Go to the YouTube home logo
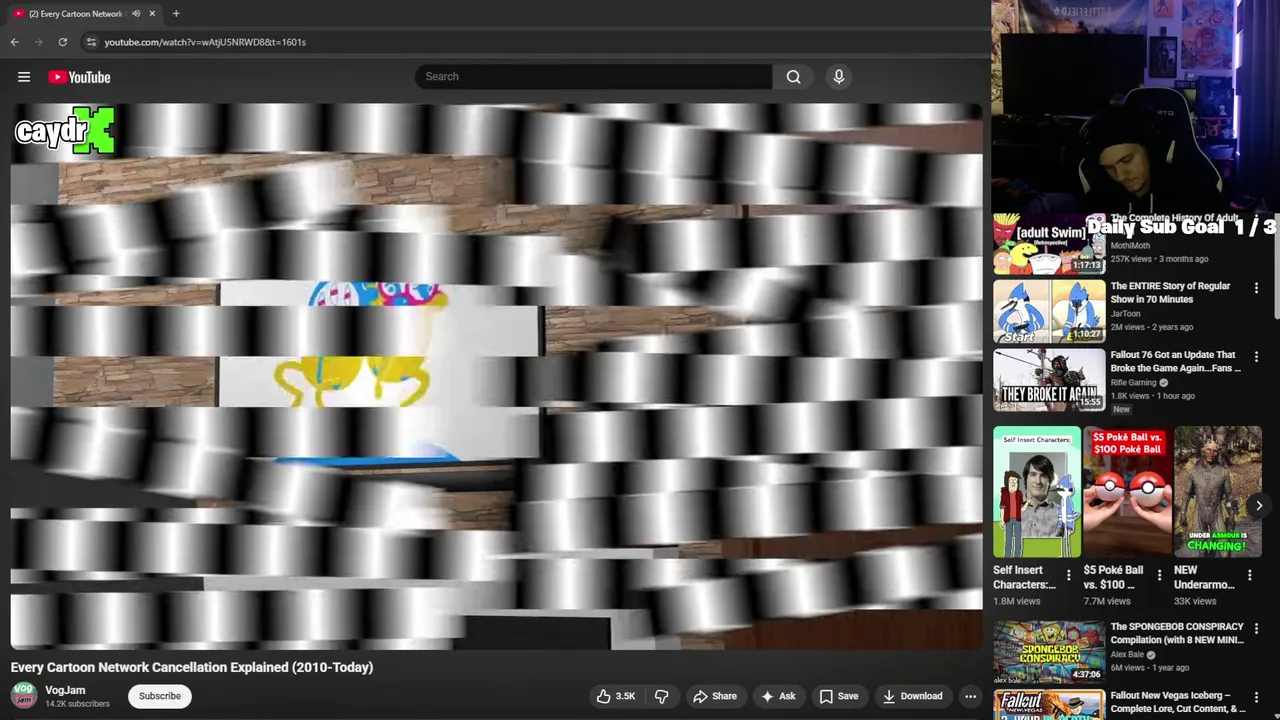This screenshot has height=720, width=1280. [79, 77]
